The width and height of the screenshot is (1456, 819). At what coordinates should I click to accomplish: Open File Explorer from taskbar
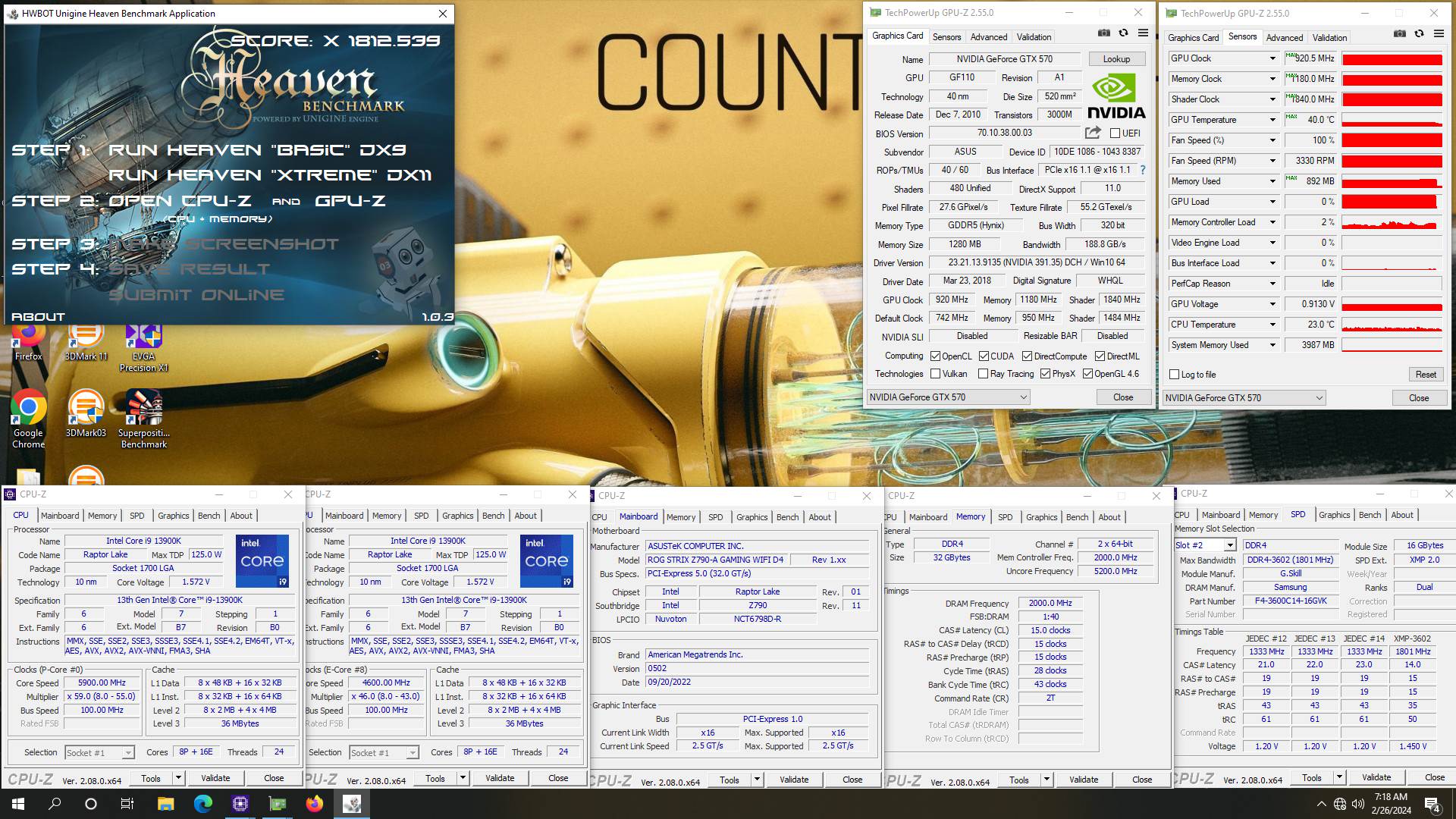click(165, 804)
